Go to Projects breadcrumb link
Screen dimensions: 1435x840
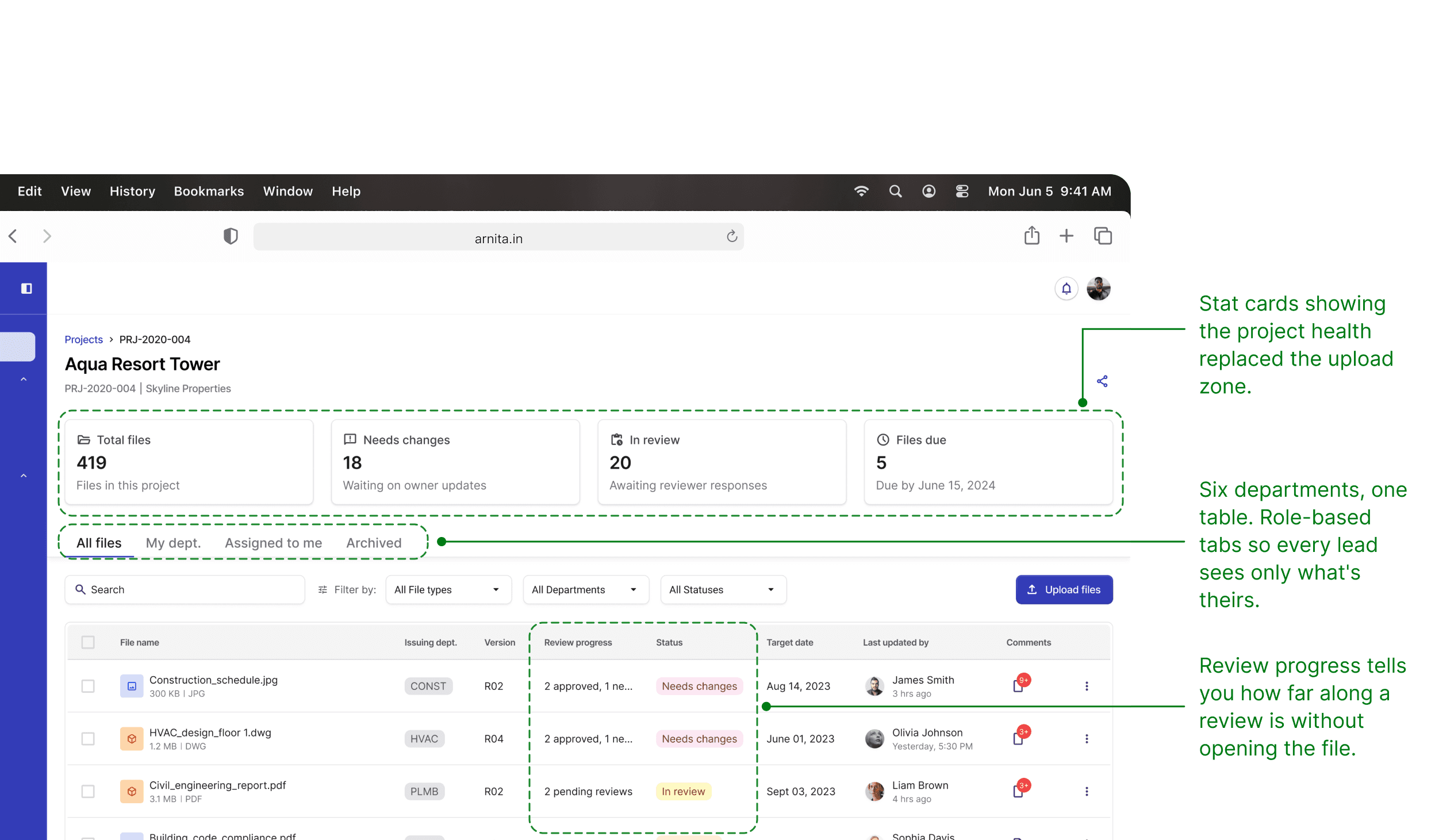tap(83, 340)
